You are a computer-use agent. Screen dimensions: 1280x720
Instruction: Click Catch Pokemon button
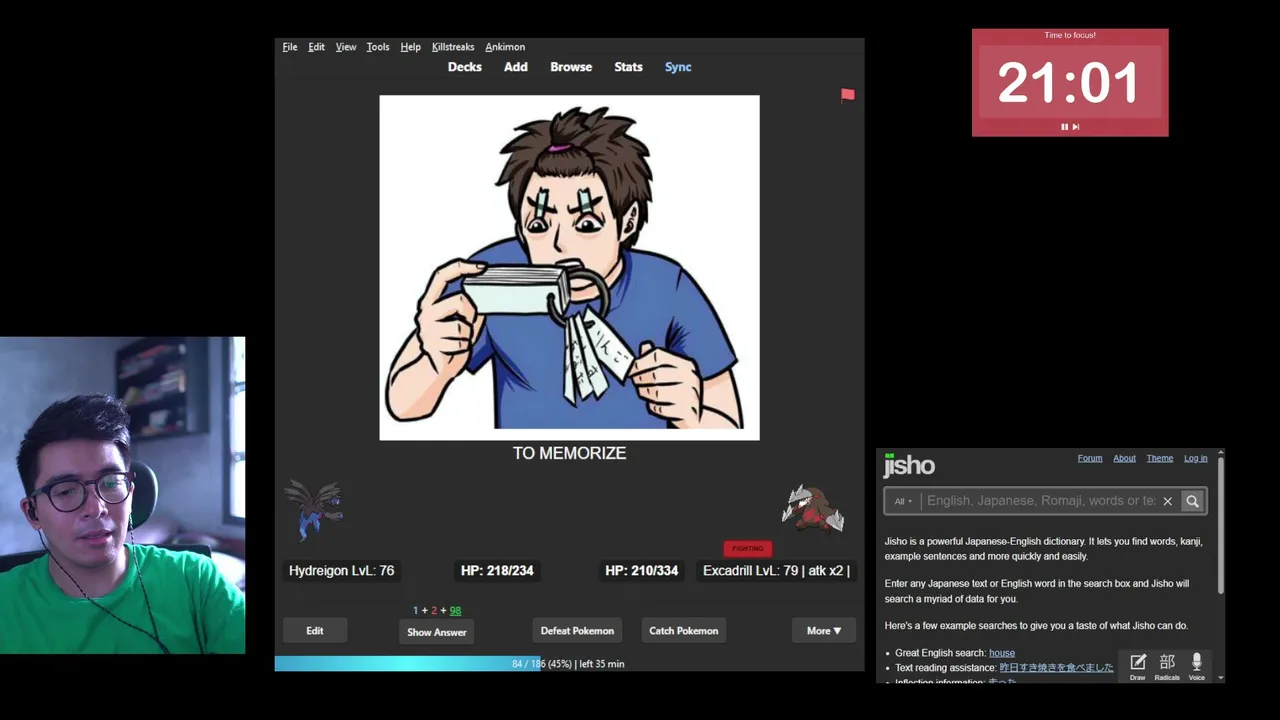pos(684,631)
